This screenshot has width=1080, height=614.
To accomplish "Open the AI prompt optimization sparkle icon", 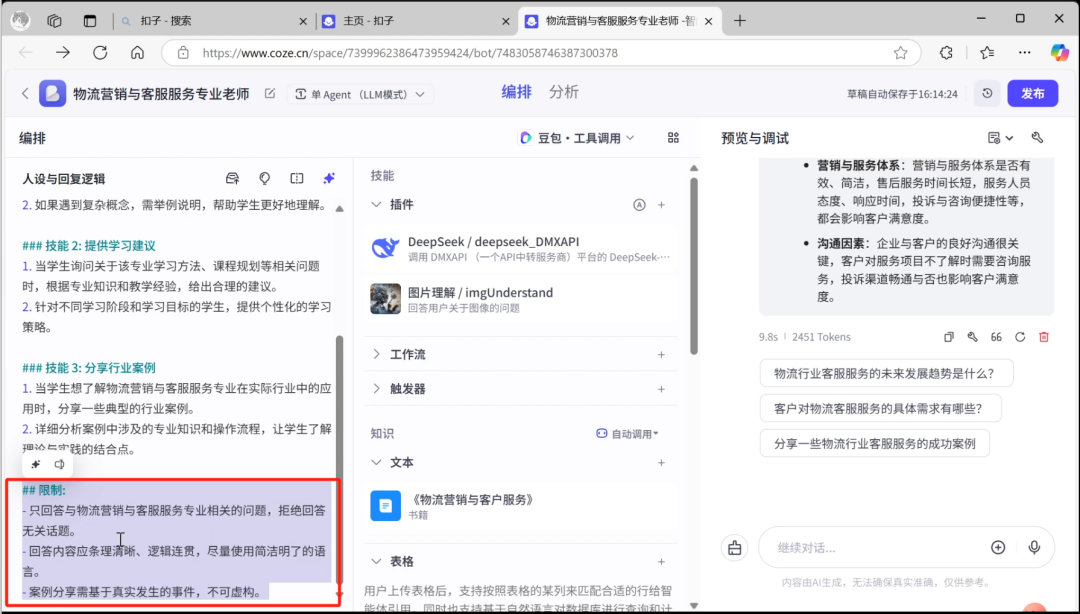I will (328, 178).
